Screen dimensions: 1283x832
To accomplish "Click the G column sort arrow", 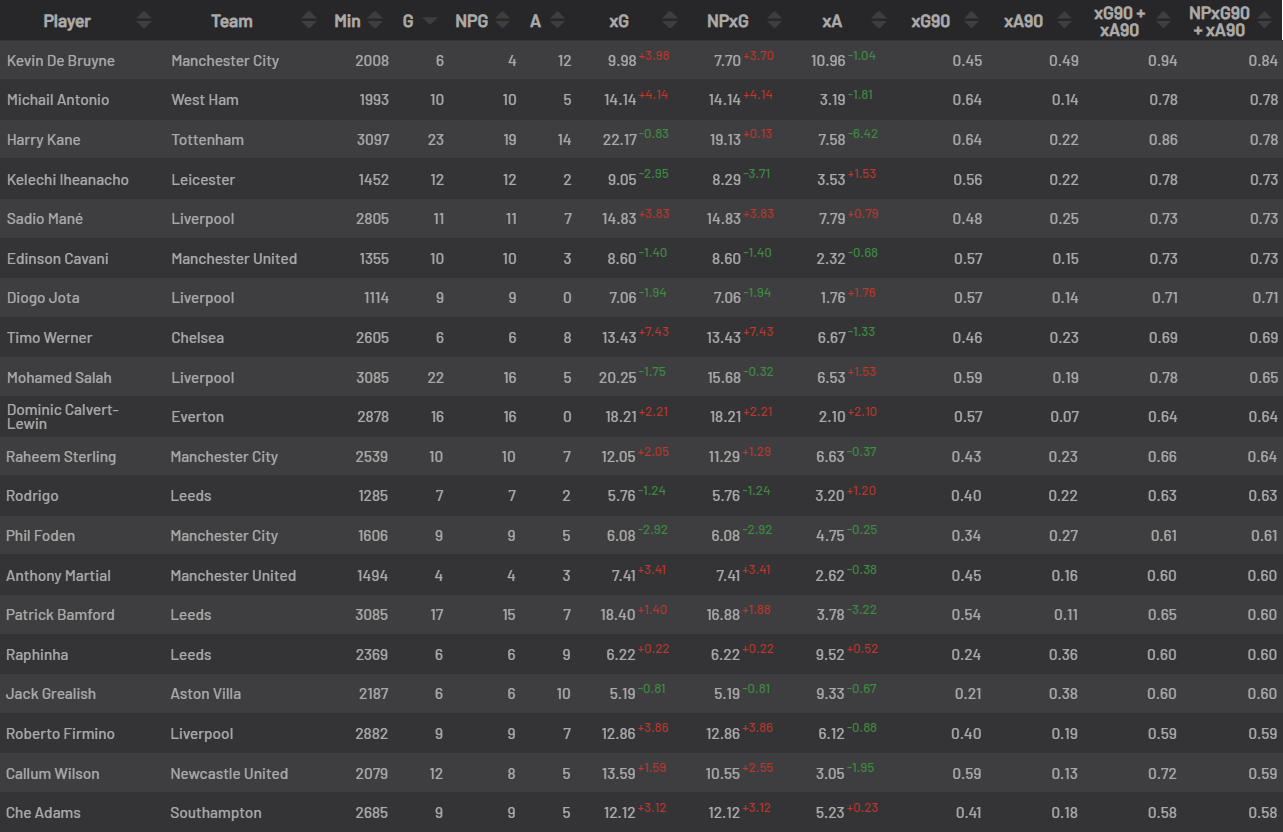I will coord(430,20).
